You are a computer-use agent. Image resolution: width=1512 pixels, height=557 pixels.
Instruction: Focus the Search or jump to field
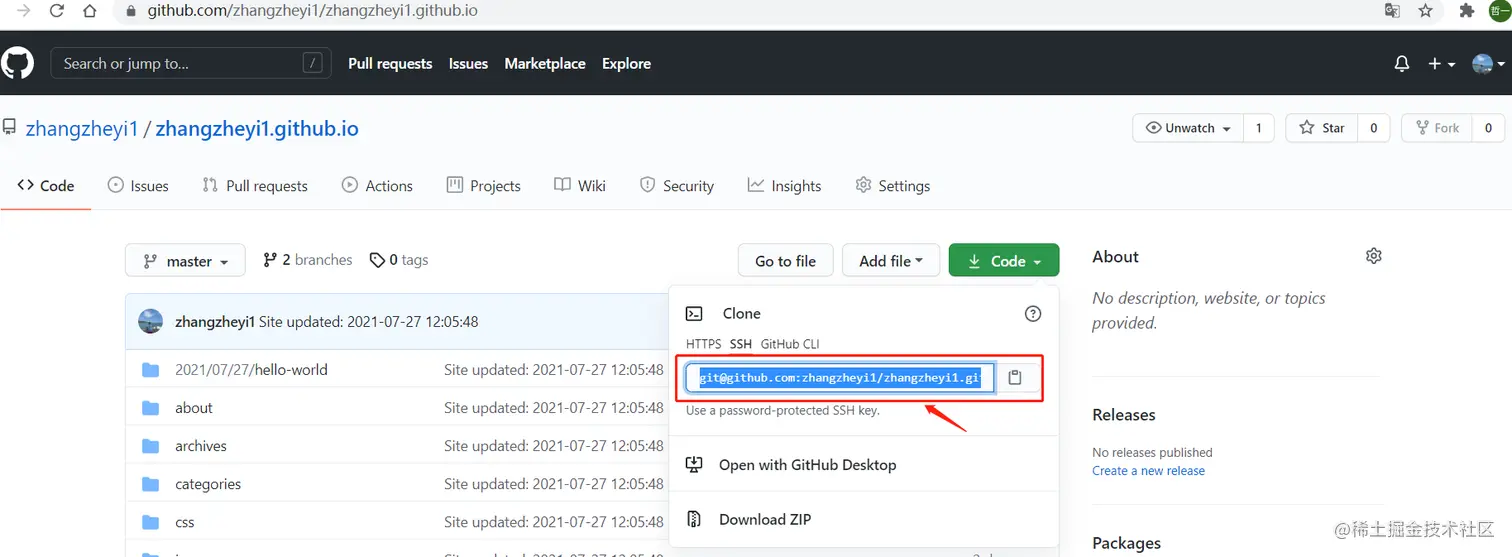tap(190, 63)
